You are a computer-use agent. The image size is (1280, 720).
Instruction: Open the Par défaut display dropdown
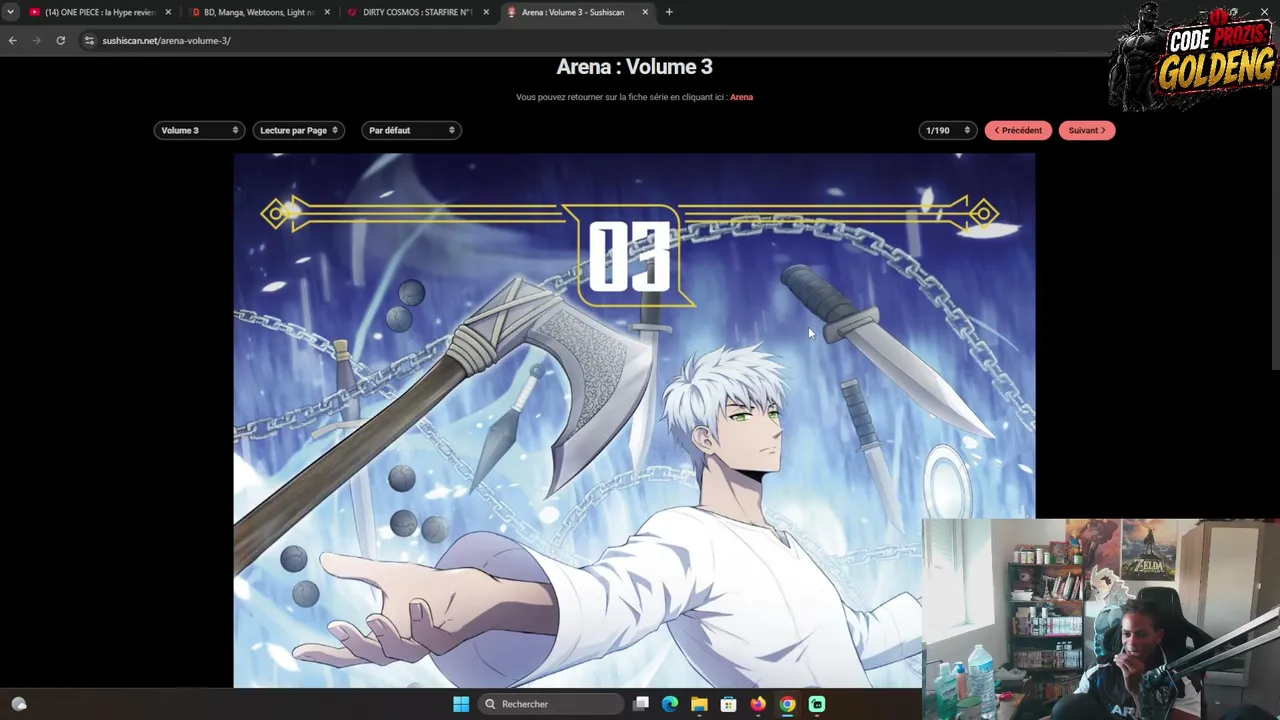coord(411,130)
